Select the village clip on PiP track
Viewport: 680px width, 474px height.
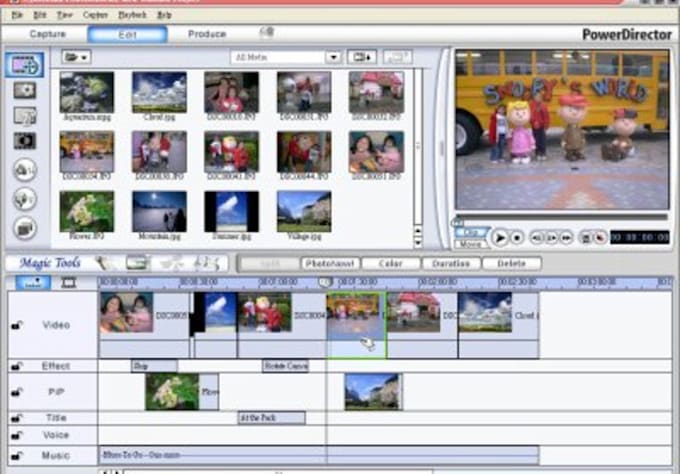pyautogui.click(x=373, y=392)
